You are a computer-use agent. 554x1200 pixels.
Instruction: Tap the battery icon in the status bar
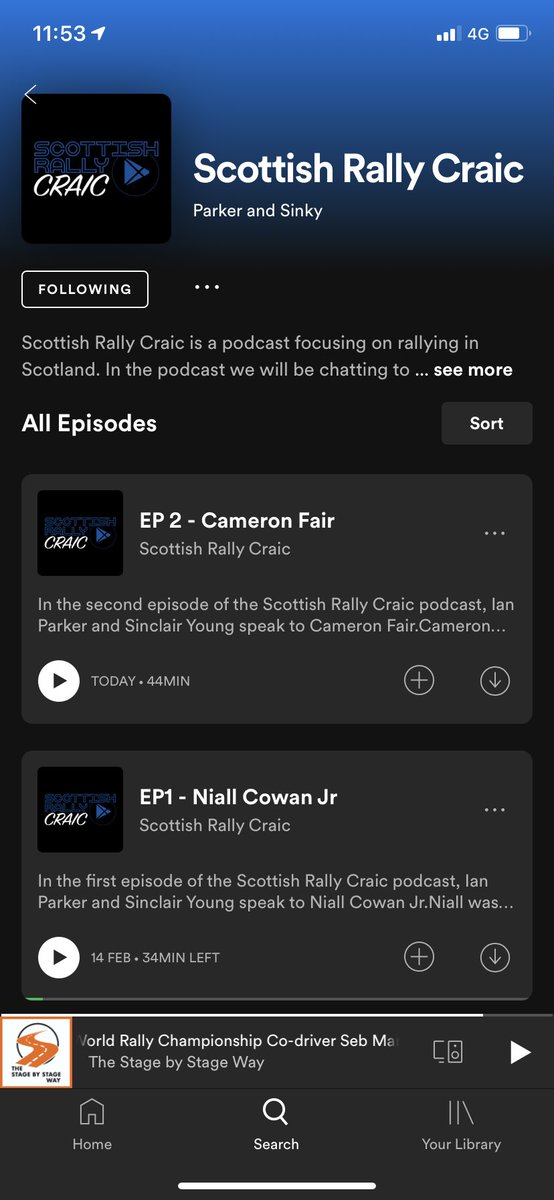[x=514, y=34]
